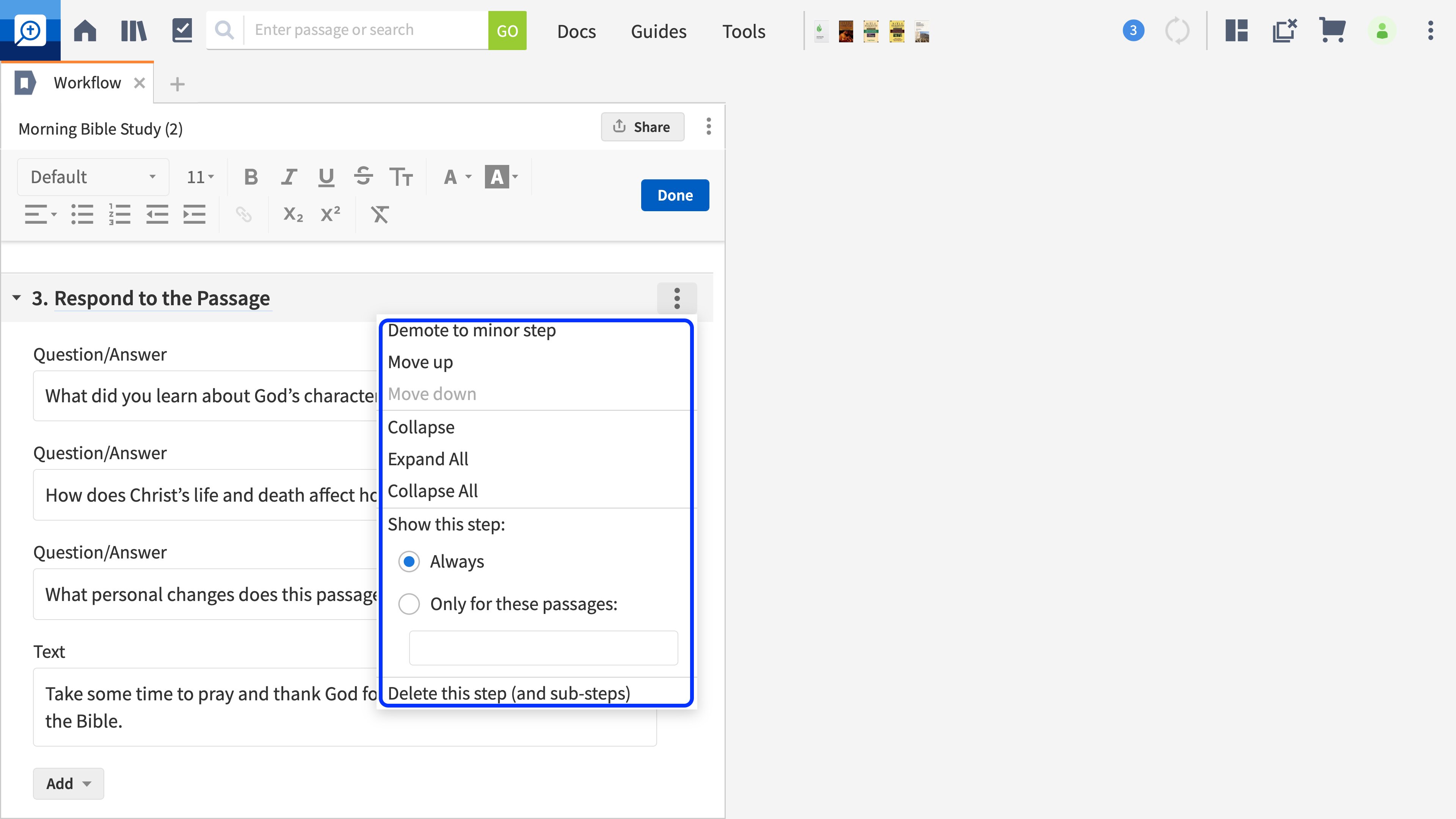Open the Library
Screen dimensions: 1456x819
[x=133, y=30]
